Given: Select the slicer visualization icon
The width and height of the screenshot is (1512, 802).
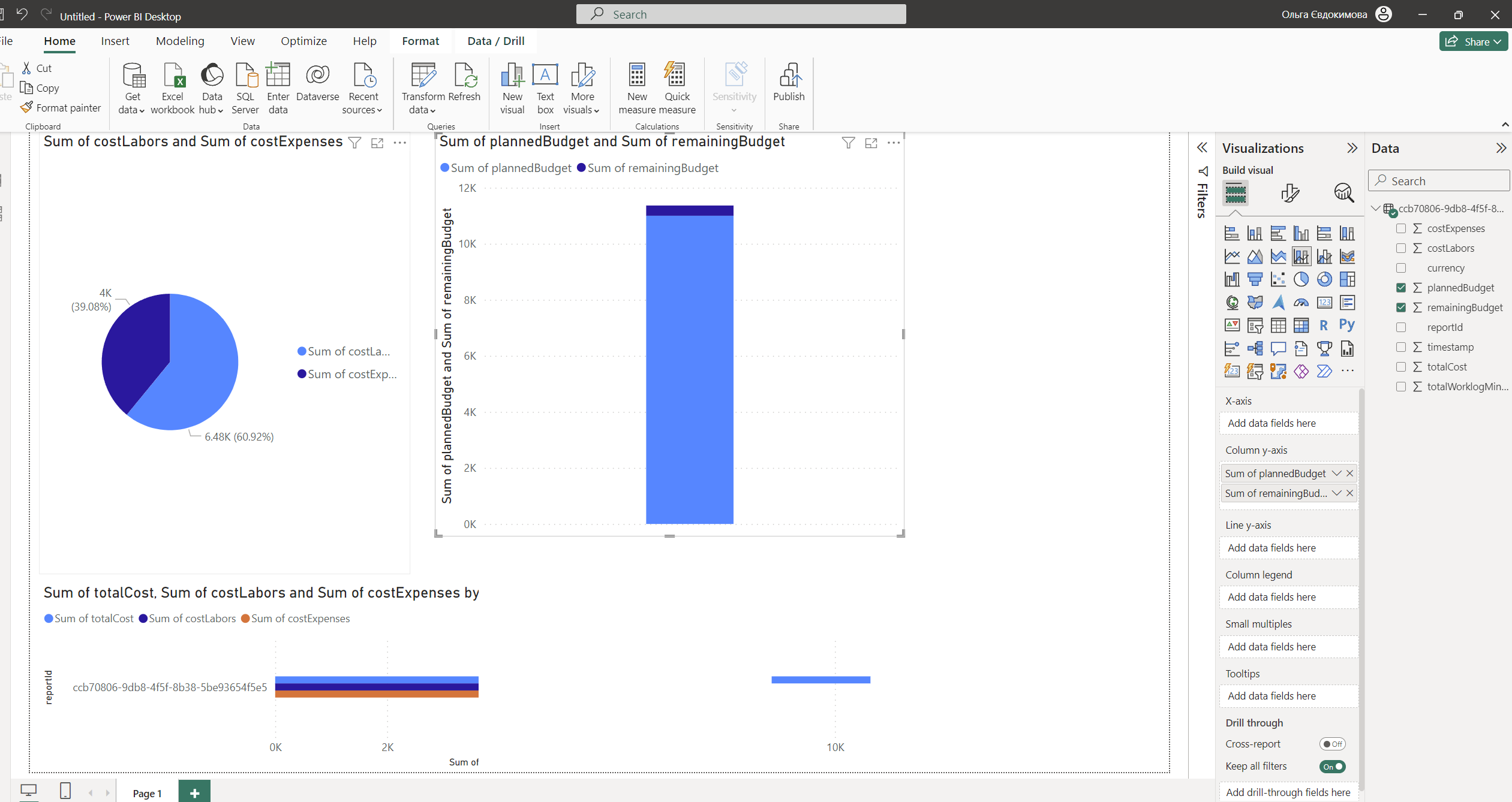Looking at the screenshot, I should coord(1255,325).
